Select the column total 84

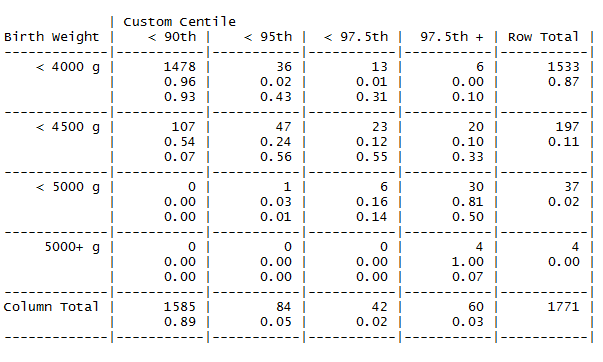click(284, 307)
